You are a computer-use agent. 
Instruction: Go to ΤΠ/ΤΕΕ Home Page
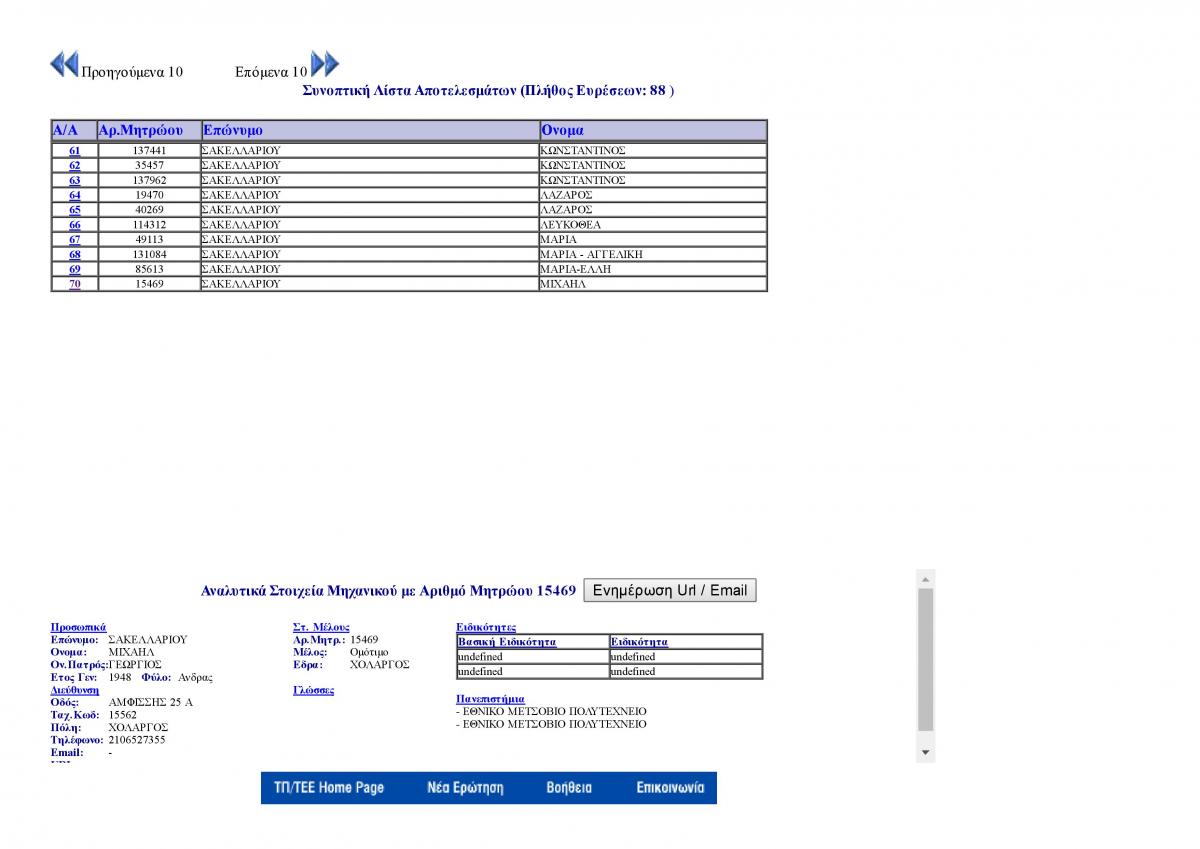[x=329, y=788]
